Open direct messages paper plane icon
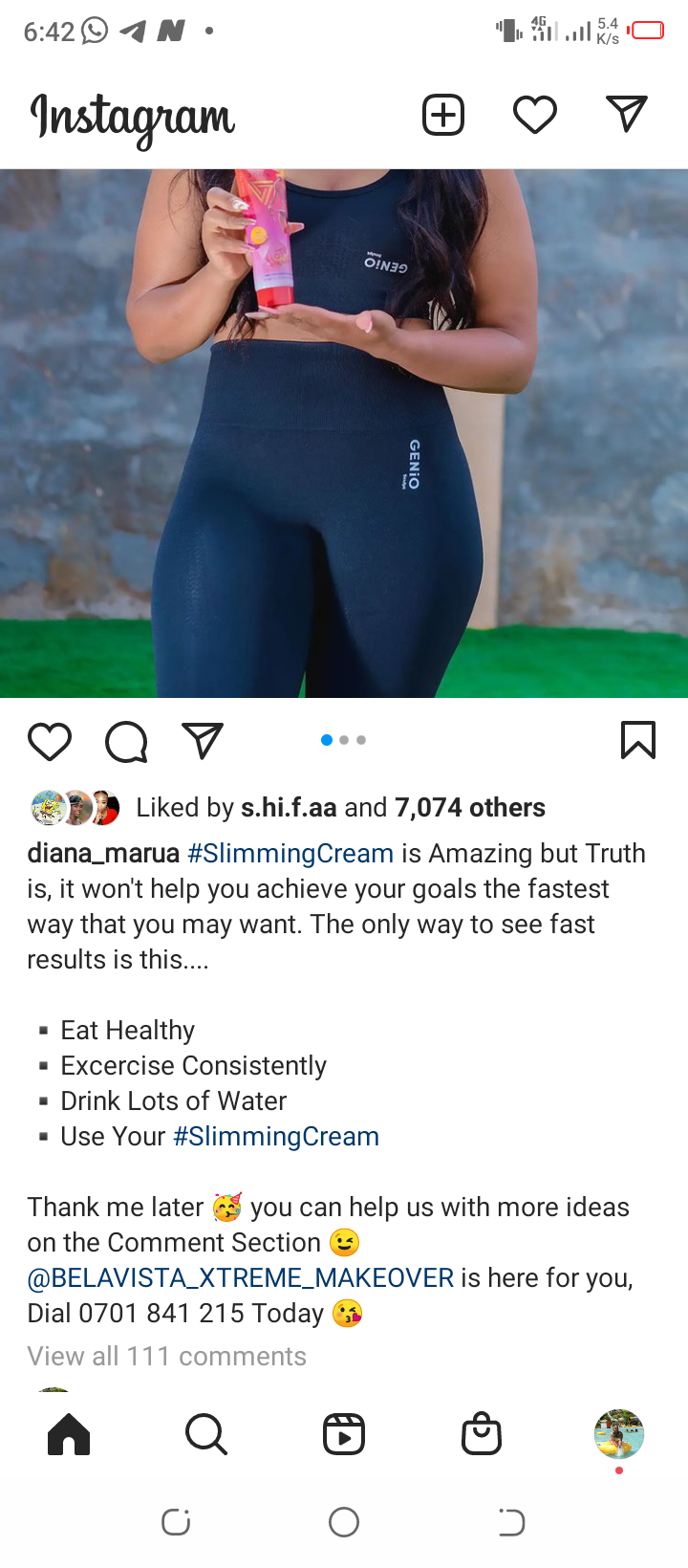The image size is (688, 1568). point(627,115)
